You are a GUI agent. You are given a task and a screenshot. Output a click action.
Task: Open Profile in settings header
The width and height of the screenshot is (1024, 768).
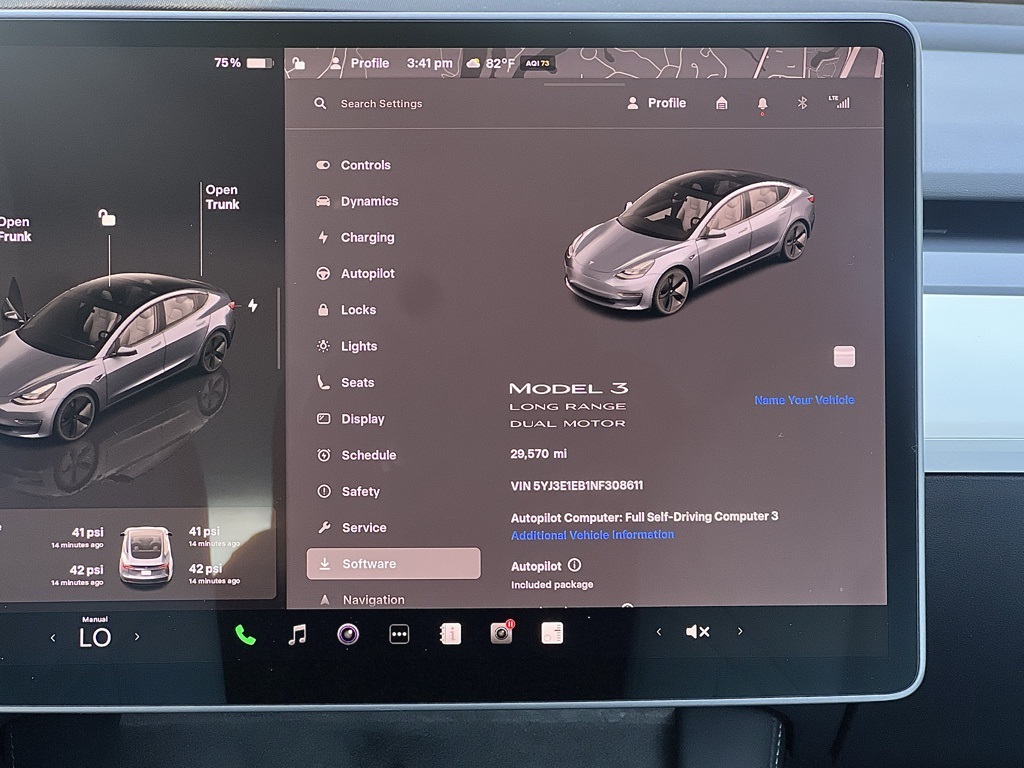(x=656, y=103)
